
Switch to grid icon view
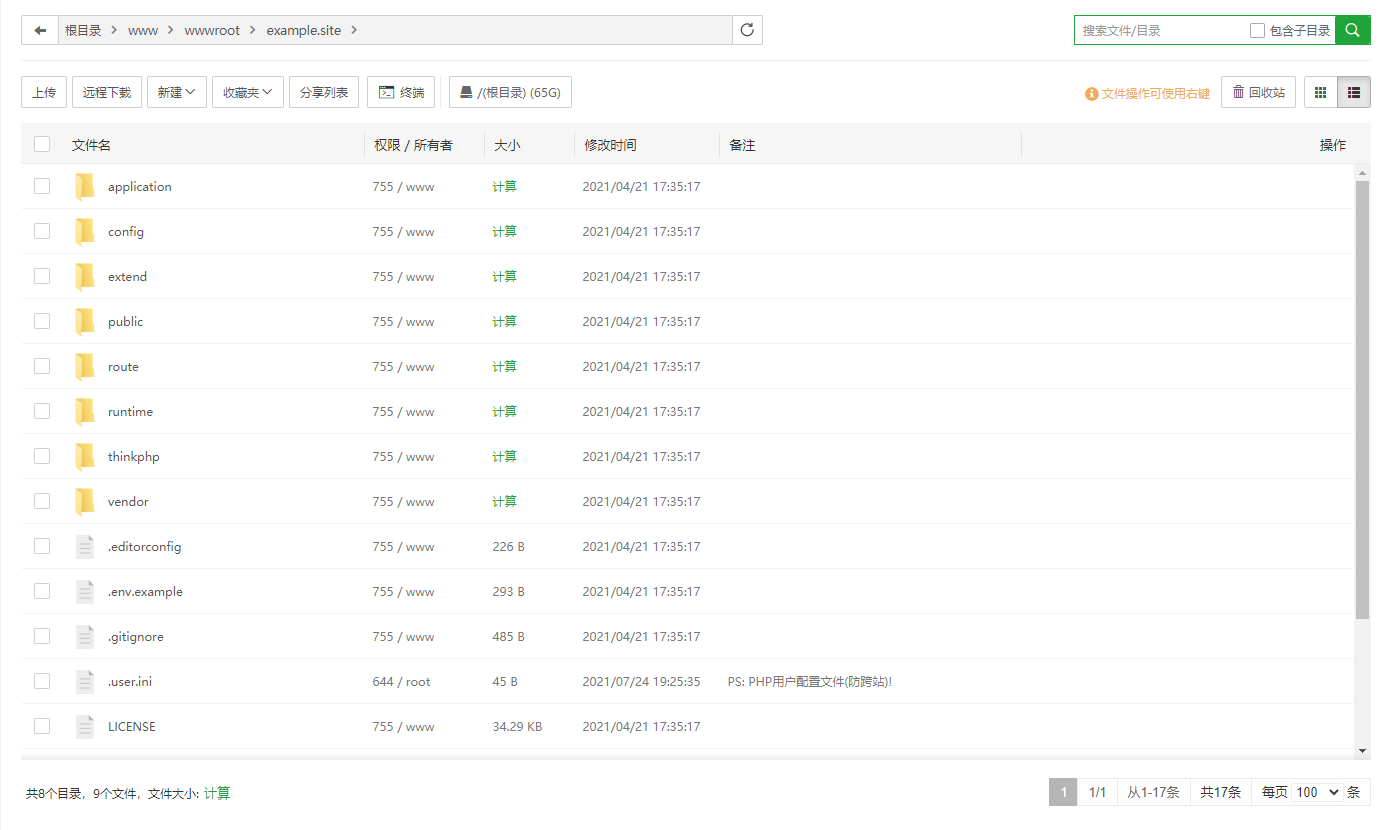(1320, 93)
